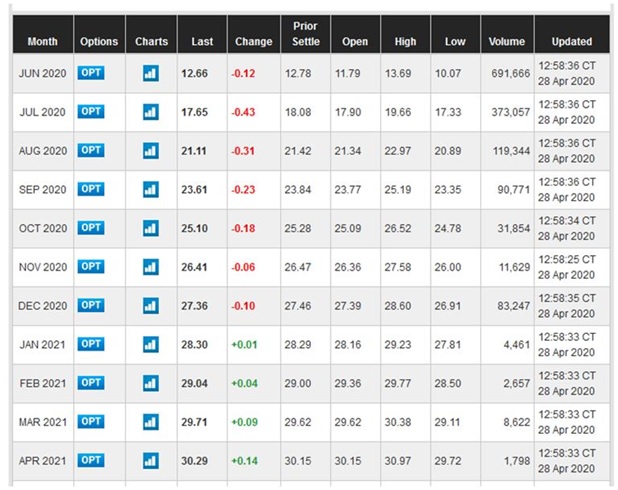The image size is (618, 490).
Task: Open the chart for JUL 2020
Action: tap(151, 112)
